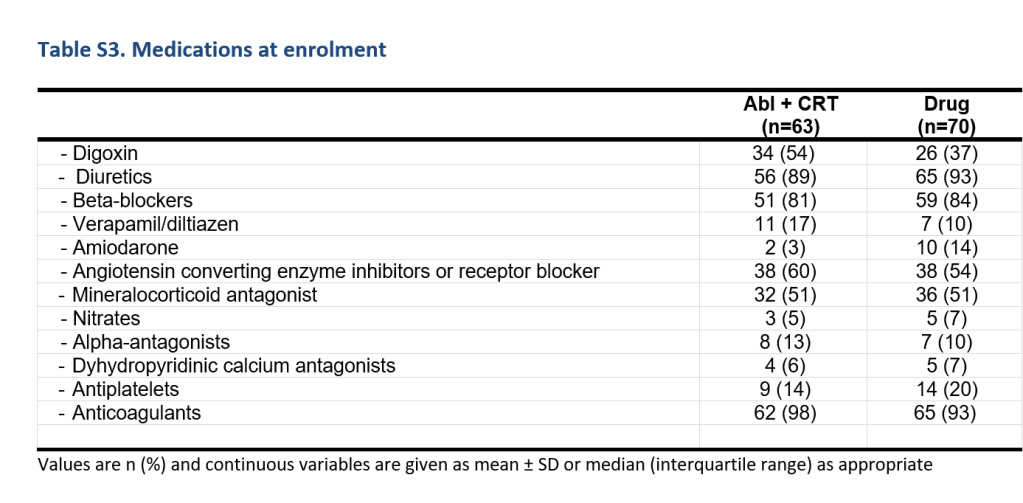
Task: Click the Anticoagulants Abl + CRT value 62 (98)
Action: coord(784,413)
